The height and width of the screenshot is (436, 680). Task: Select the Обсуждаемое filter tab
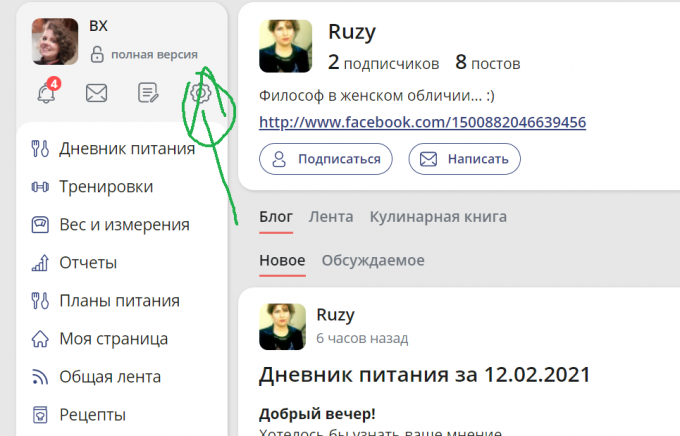point(372,260)
